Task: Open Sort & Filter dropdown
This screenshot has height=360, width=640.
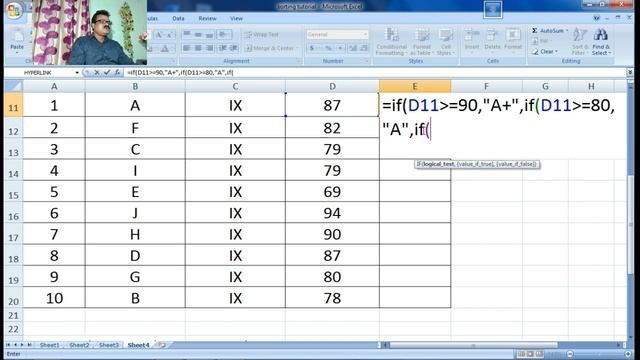Action: tap(579, 42)
